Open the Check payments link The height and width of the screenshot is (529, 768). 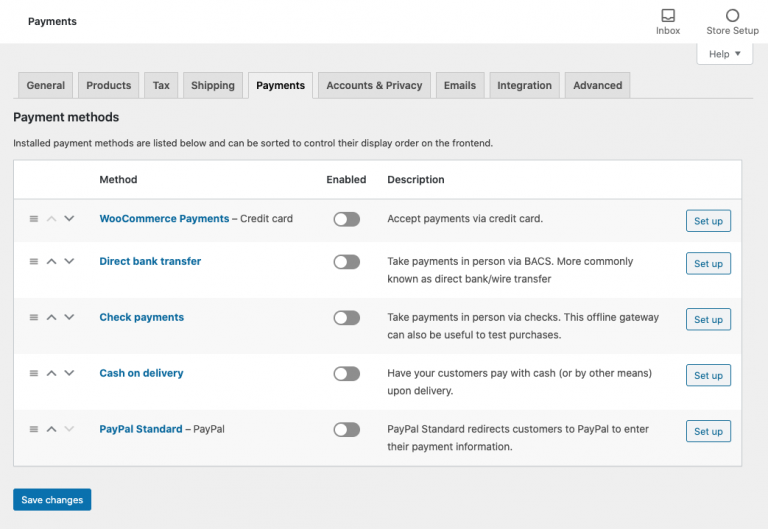(142, 317)
